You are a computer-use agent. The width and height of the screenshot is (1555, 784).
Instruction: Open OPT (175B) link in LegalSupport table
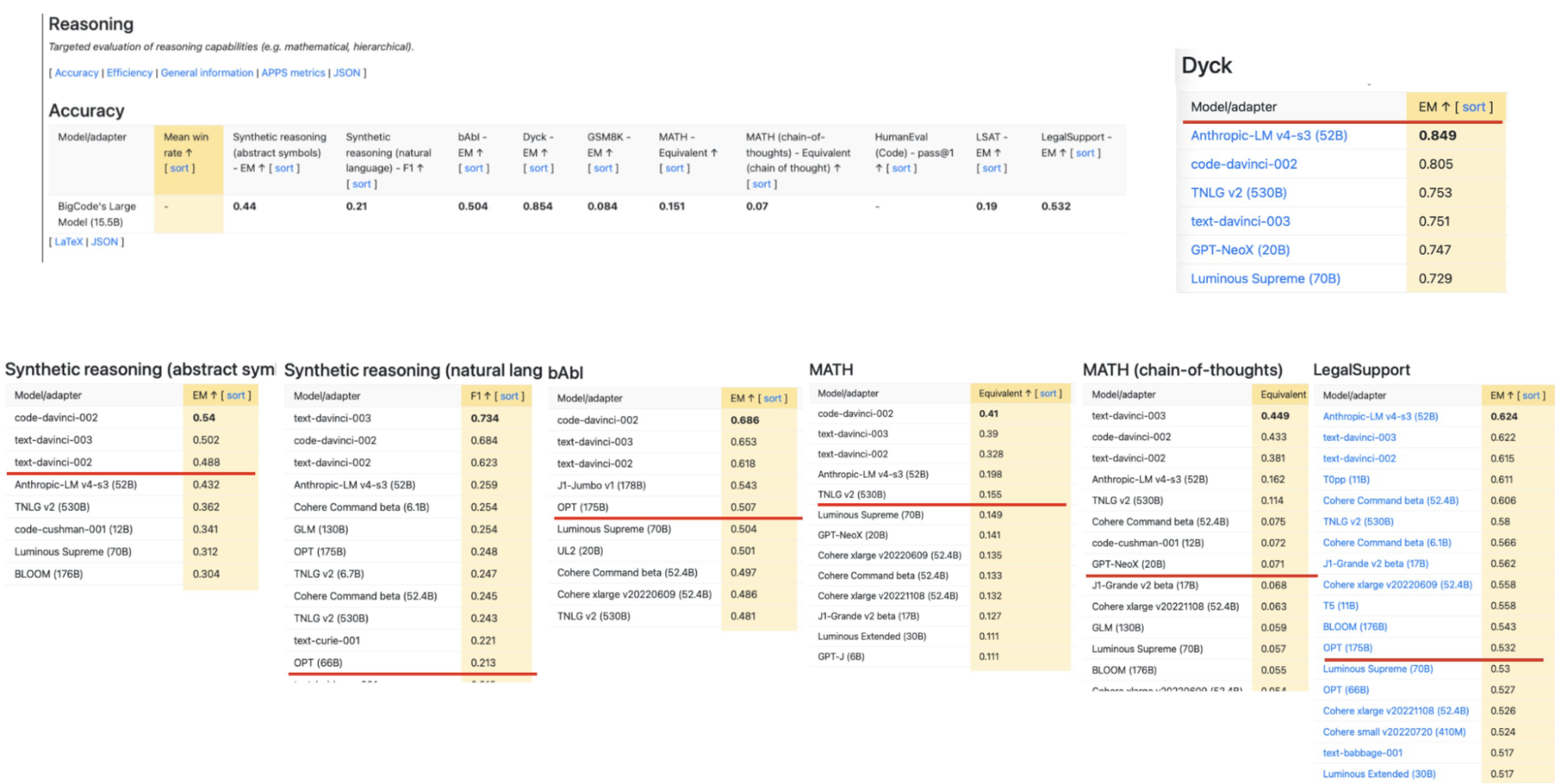click(1347, 648)
